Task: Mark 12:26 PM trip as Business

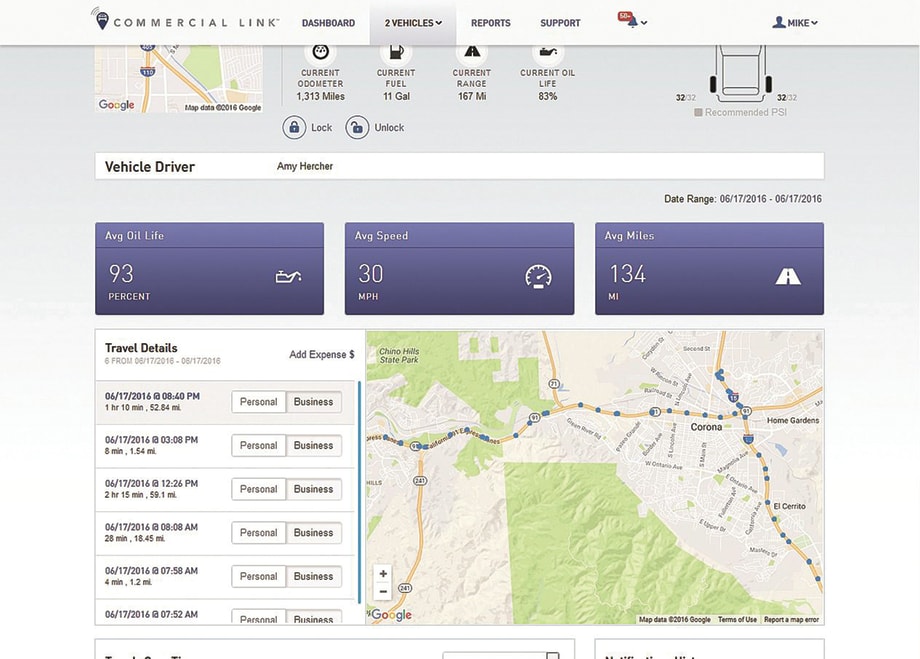Action: [313, 489]
